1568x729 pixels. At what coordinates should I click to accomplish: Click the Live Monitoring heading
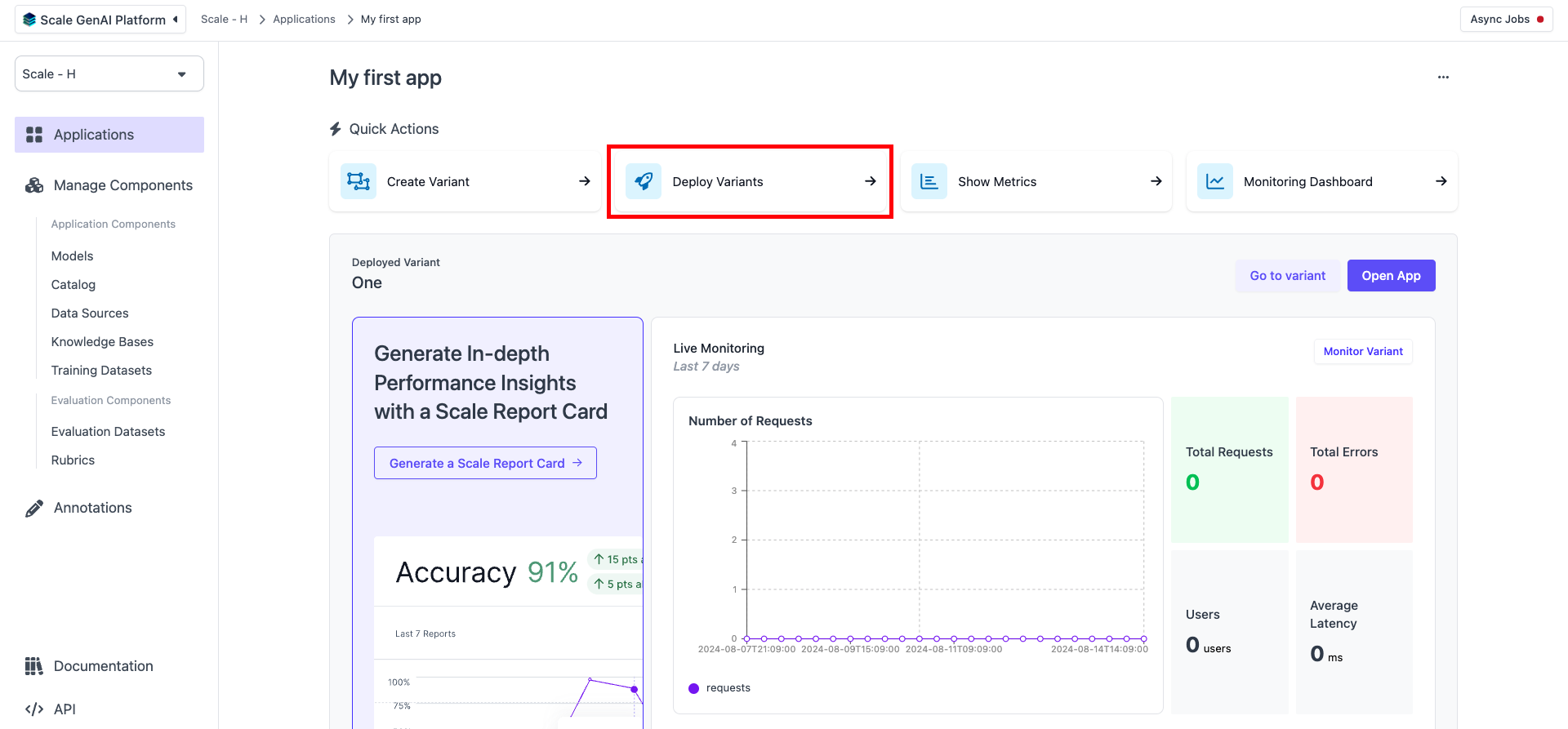(x=719, y=349)
